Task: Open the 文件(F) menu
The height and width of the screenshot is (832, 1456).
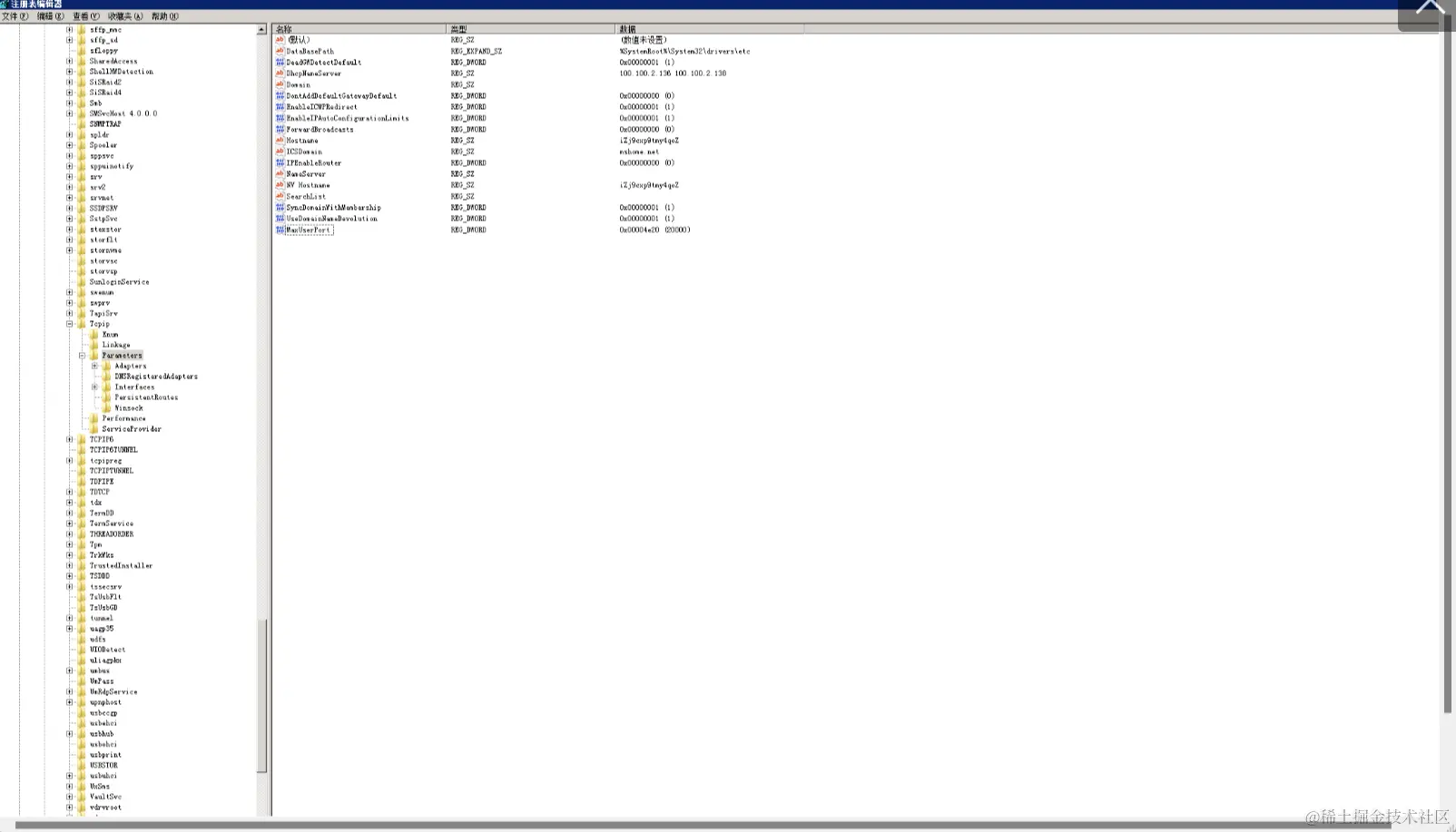Action: pos(15,16)
